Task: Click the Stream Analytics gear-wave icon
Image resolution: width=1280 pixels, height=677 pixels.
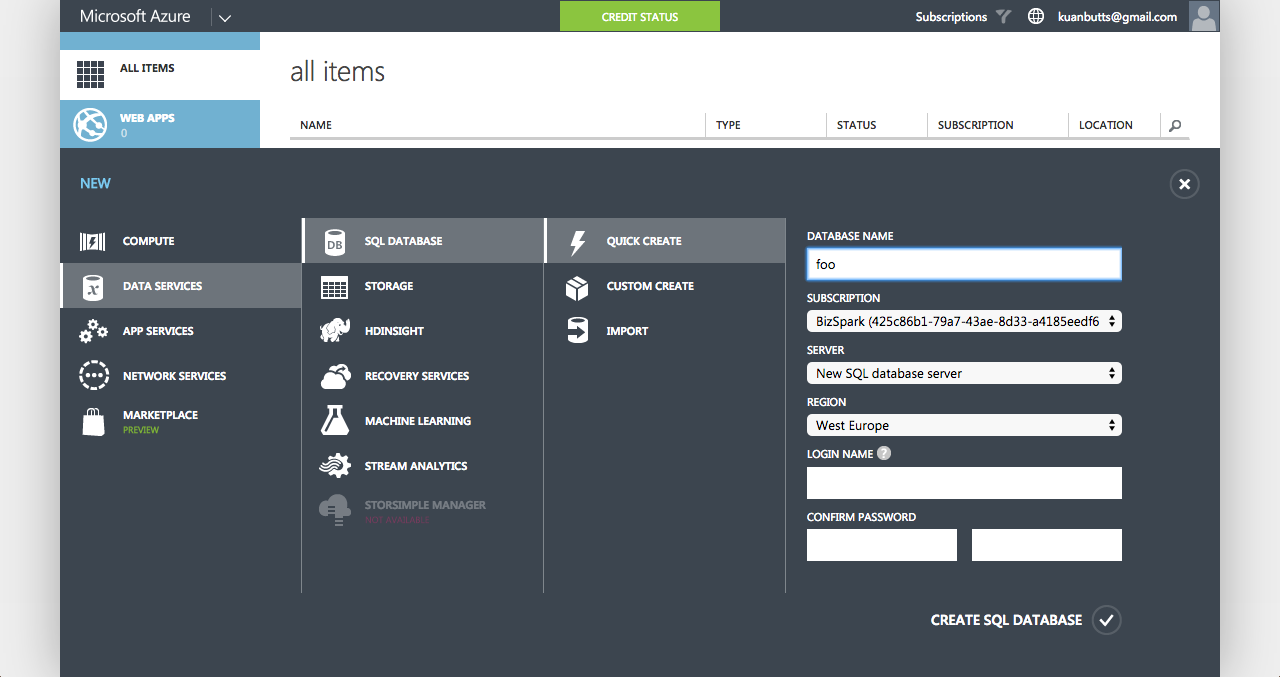Action: (x=335, y=466)
